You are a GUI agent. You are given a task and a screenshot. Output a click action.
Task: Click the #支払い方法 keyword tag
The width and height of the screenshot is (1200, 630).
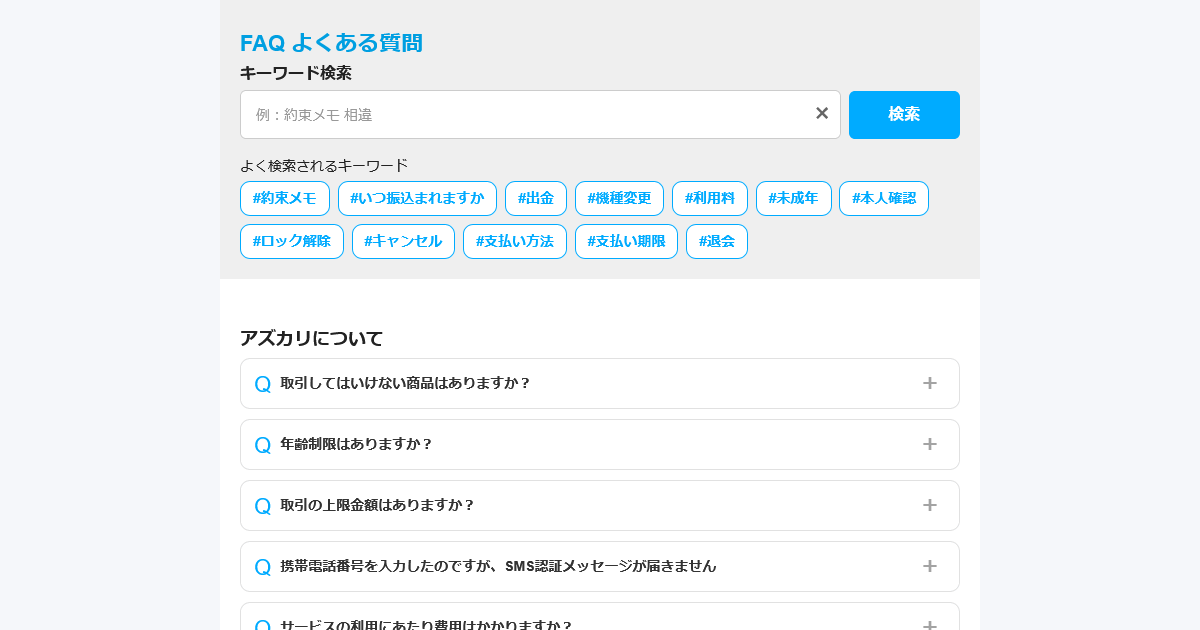click(x=515, y=241)
